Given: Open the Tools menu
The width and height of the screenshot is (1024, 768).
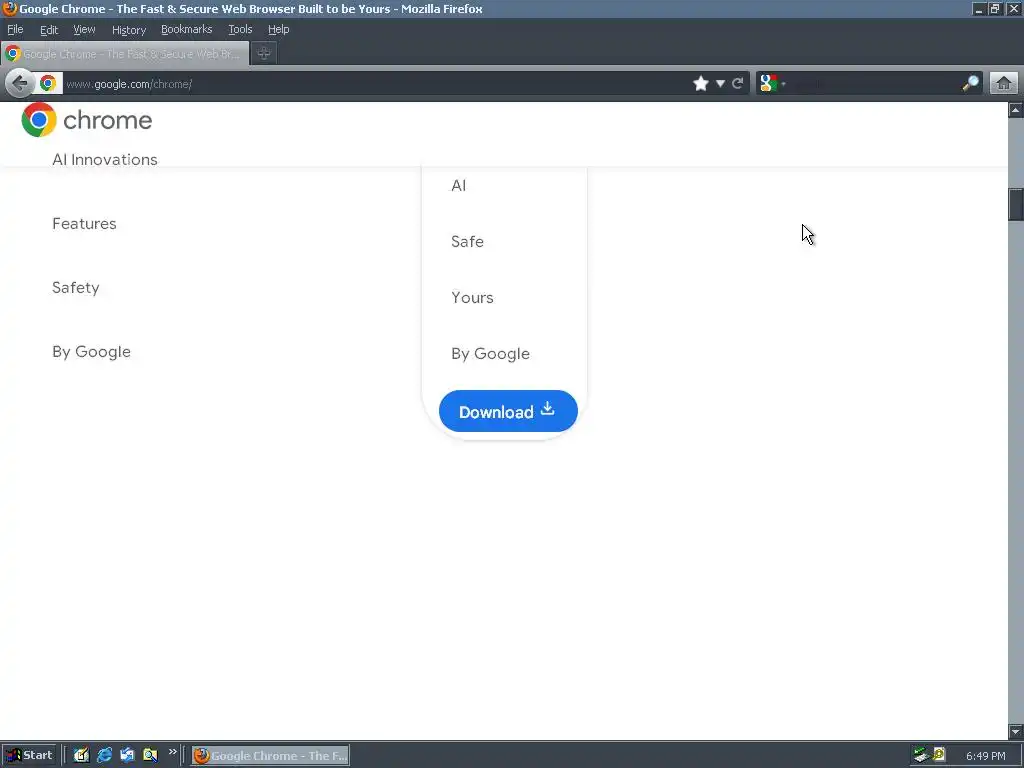Looking at the screenshot, I should 240,29.
